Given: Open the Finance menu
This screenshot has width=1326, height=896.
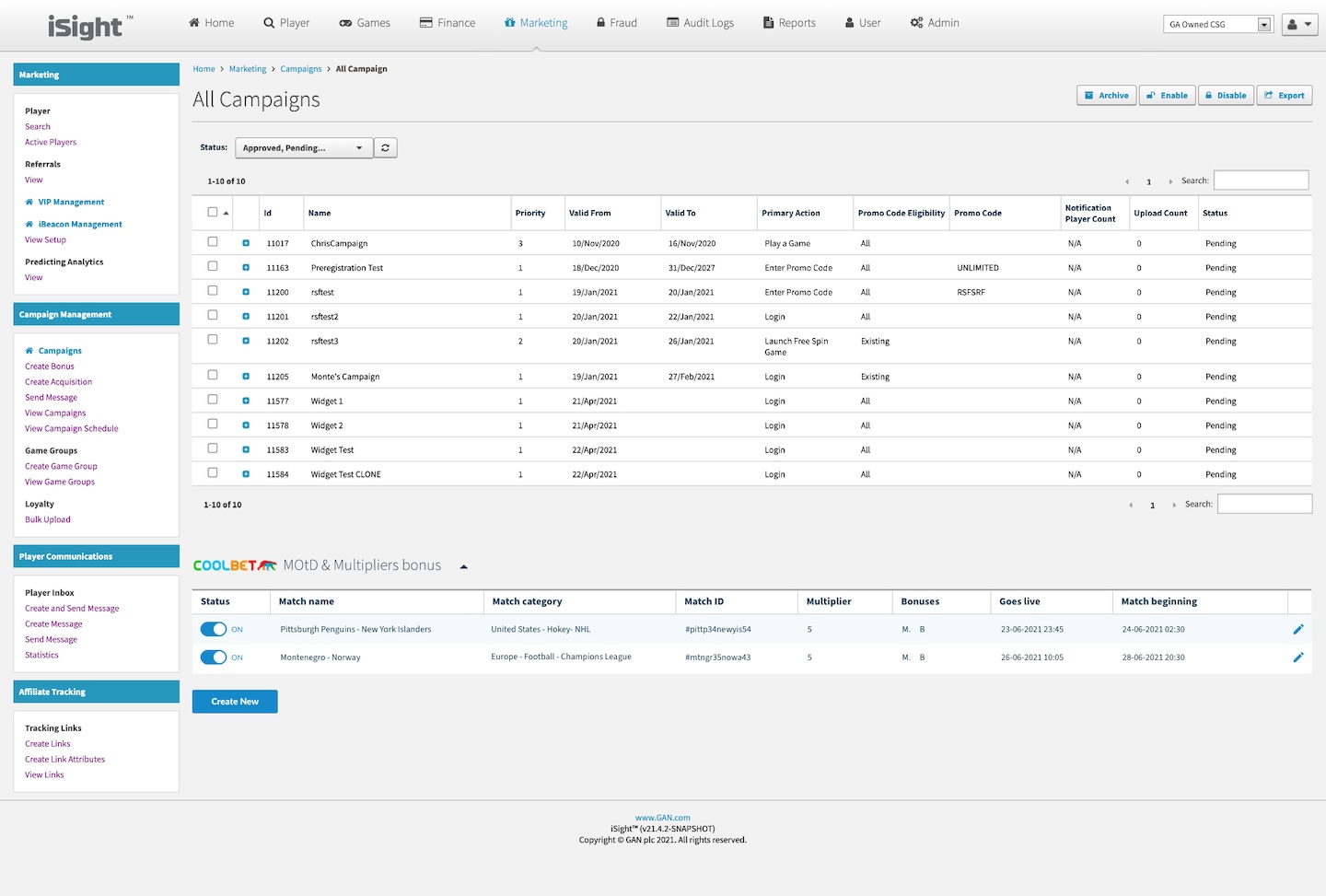Looking at the screenshot, I should pyautogui.click(x=448, y=23).
